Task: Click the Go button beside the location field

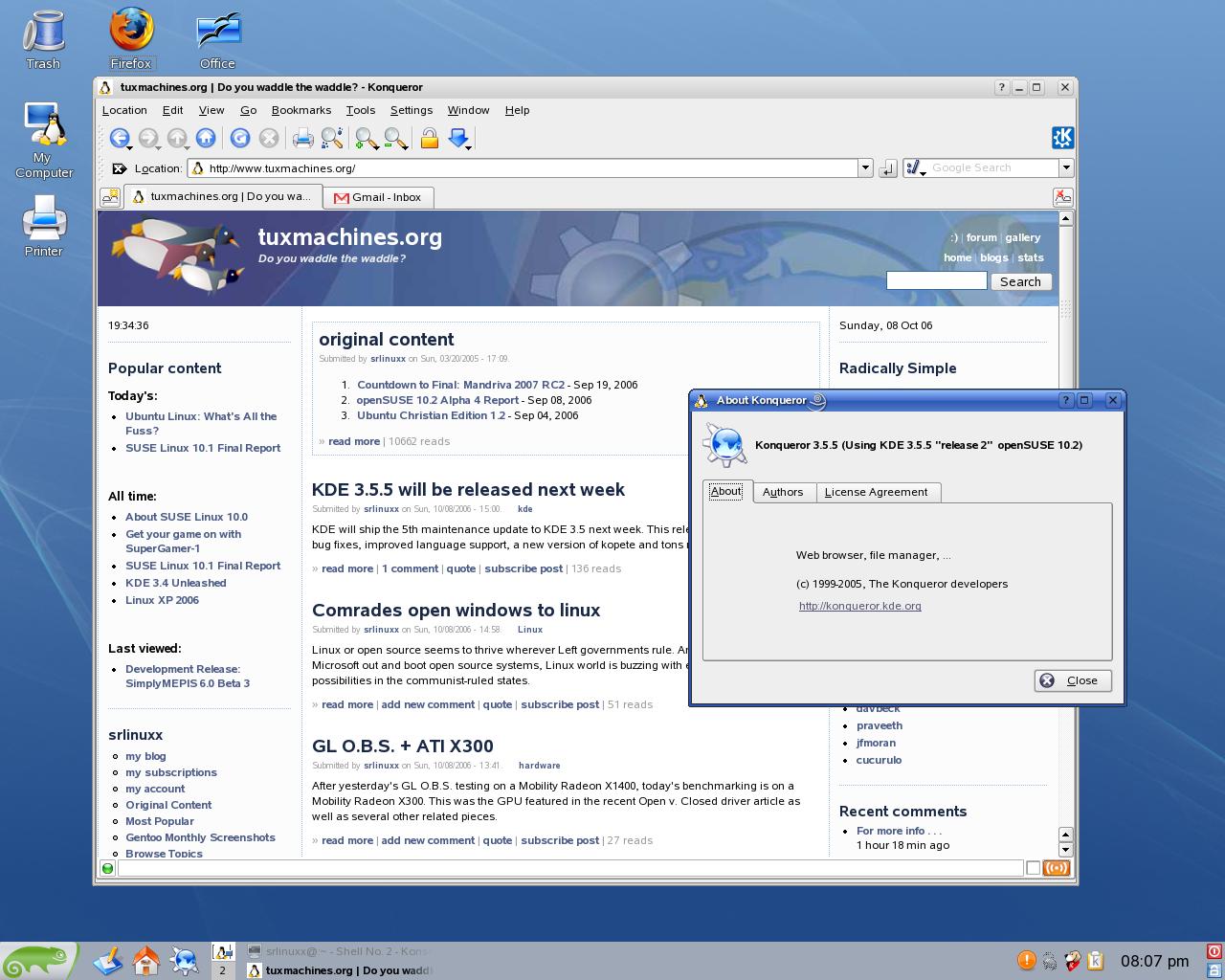Action: pos(887,168)
